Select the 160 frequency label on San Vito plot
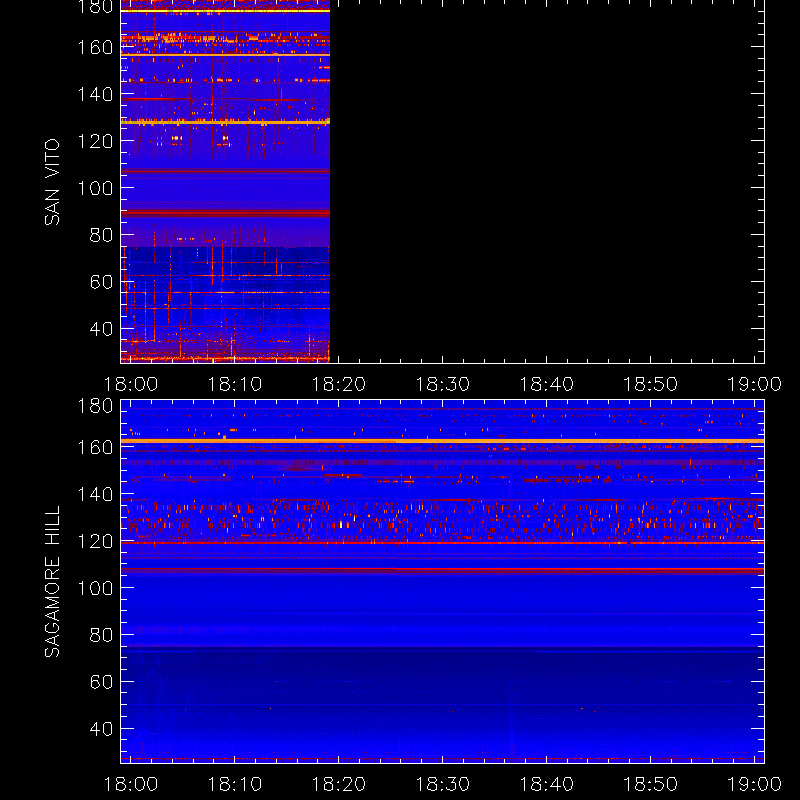Screen dimensions: 800x800 95,47
